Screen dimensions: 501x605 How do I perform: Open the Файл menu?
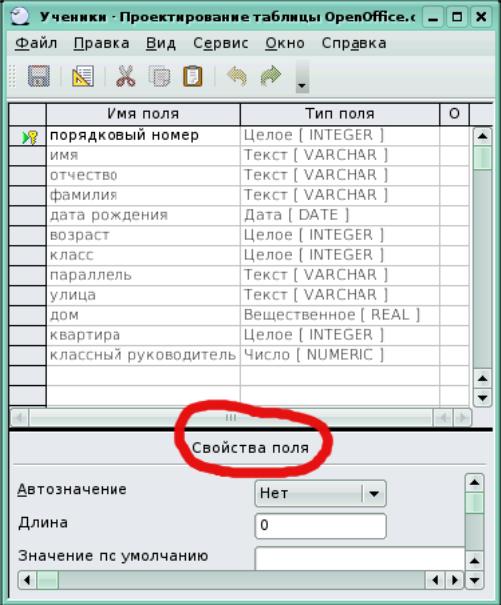[x=36, y=43]
